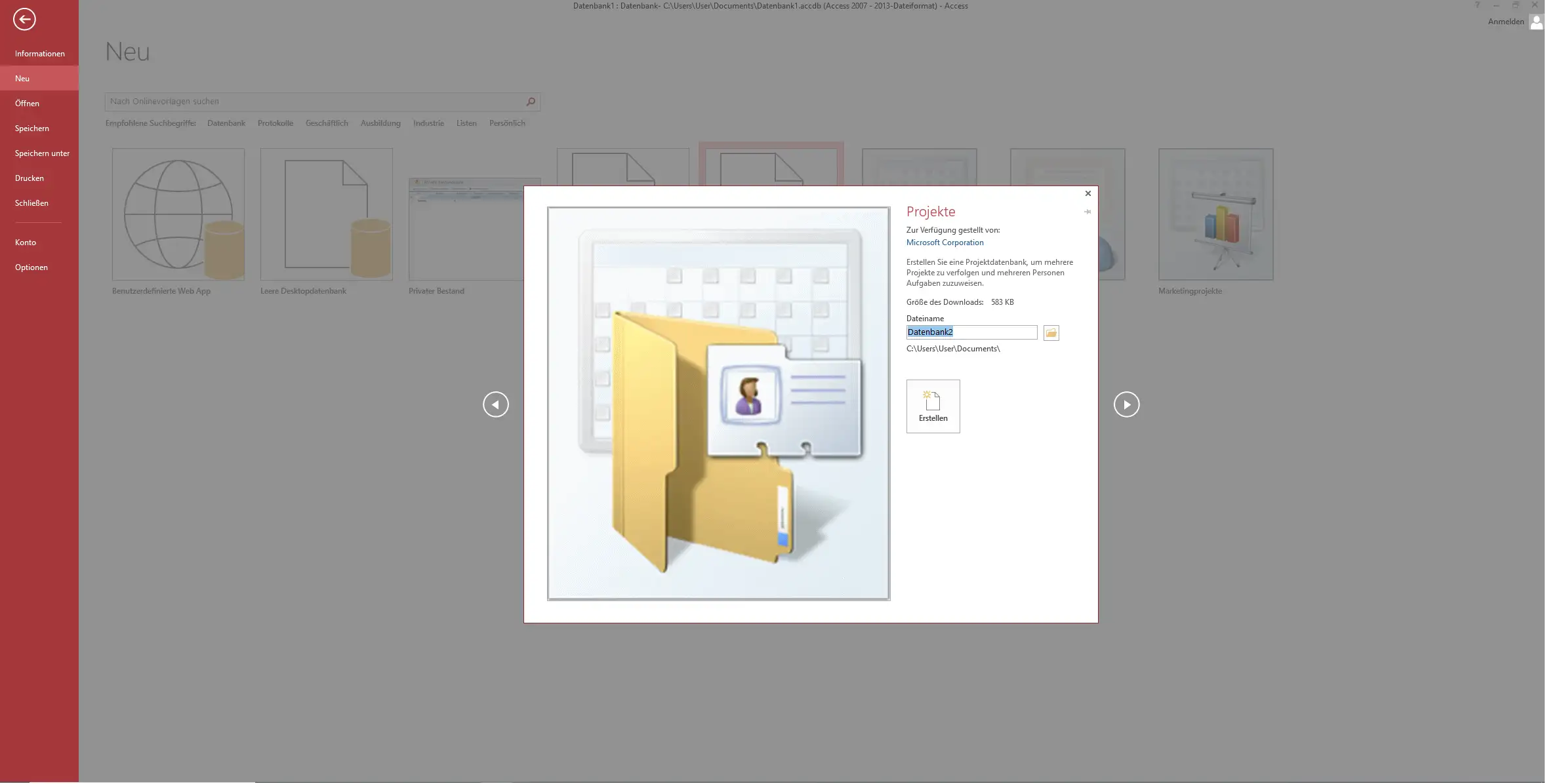Pin the Projekte template to the list
1546x784 pixels.
coord(1087,212)
